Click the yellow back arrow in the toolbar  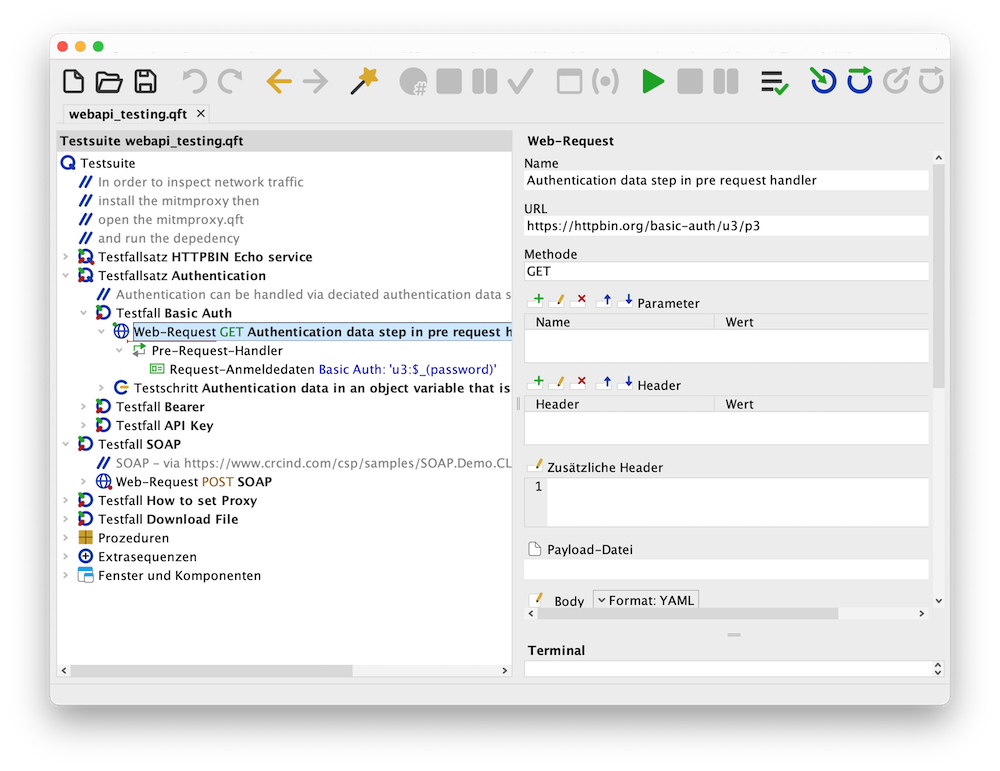pyautogui.click(x=279, y=82)
